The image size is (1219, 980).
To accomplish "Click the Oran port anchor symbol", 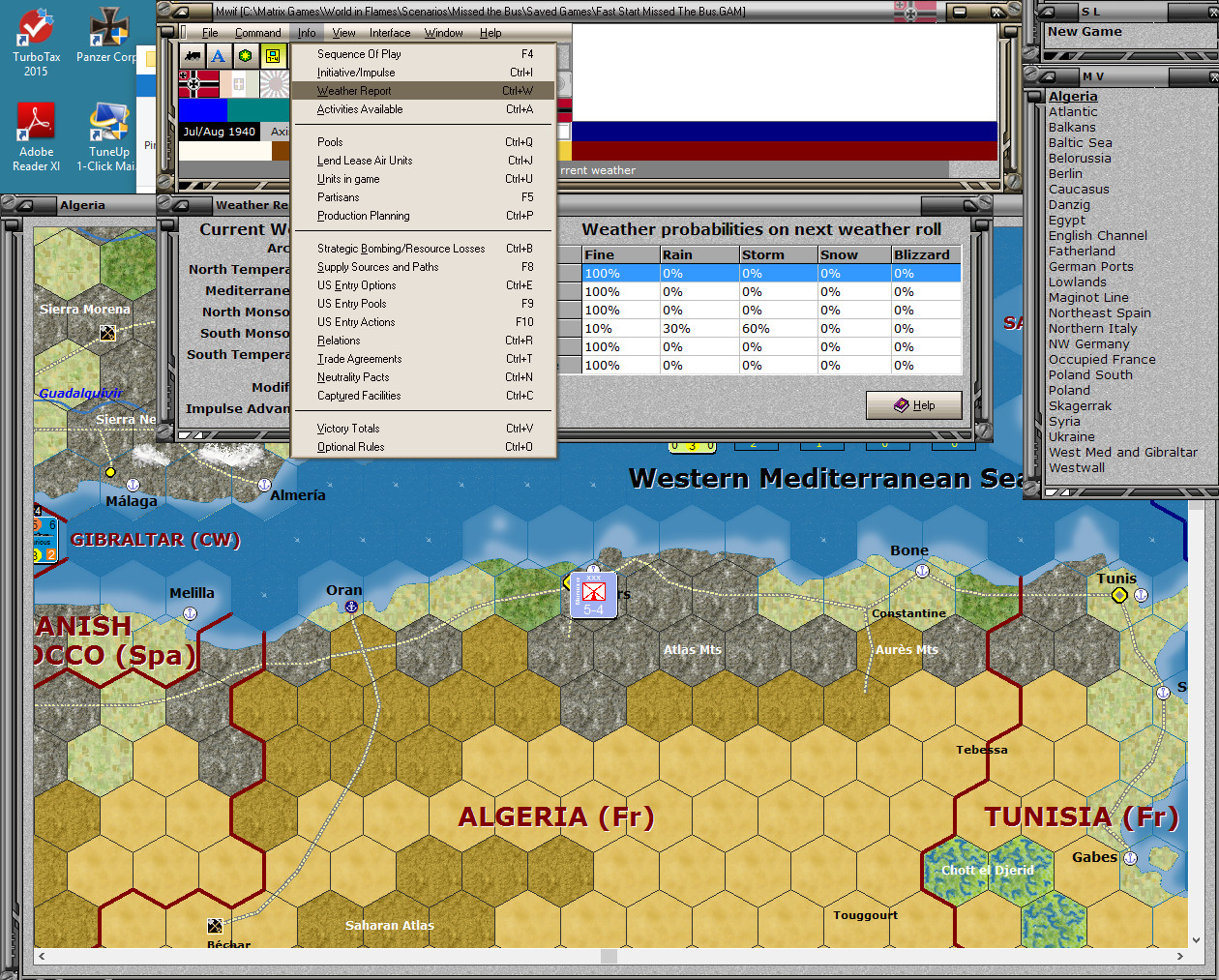I will tap(352, 607).
